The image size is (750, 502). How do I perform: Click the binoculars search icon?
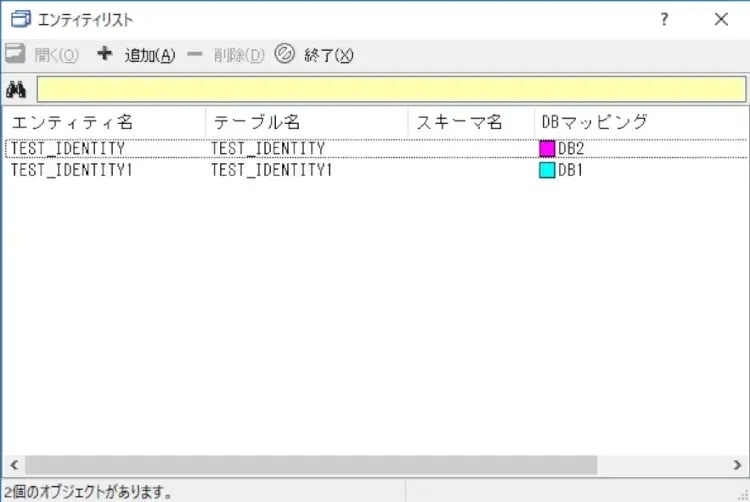point(16,89)
